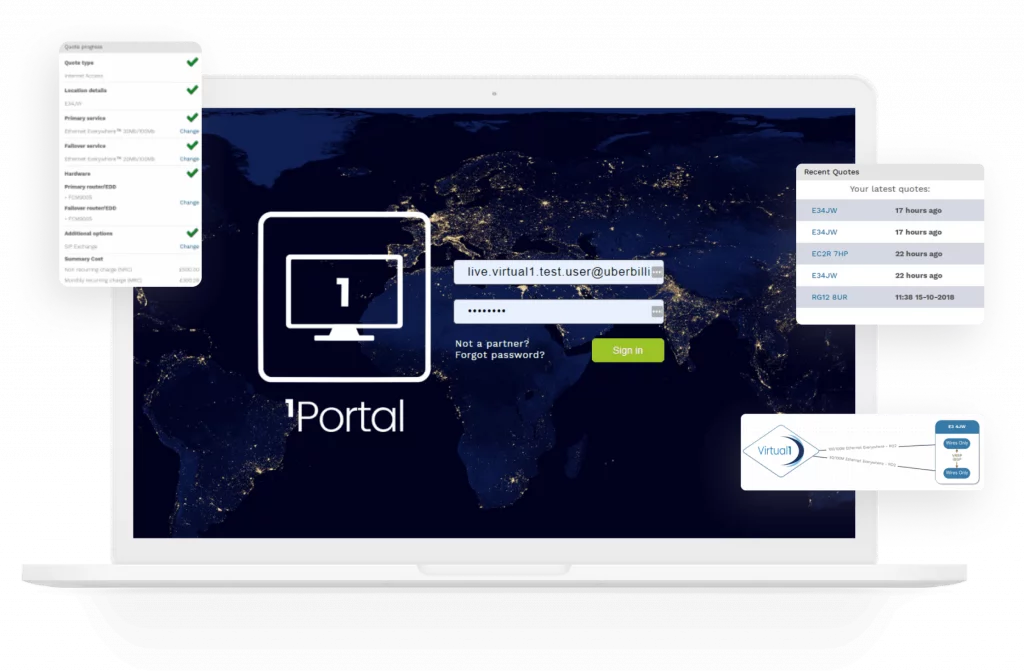The image size is (1024, 671).
Task: Click the 'Primary router/EDD' label
Action: pyautogui.click(x=90, y=187)
